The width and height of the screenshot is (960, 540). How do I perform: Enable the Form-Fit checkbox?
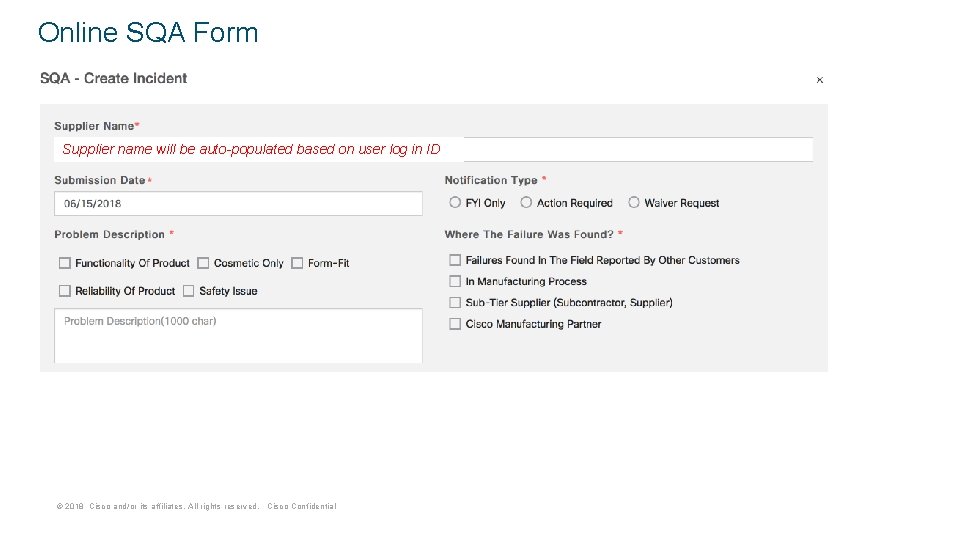click(298, 263)
